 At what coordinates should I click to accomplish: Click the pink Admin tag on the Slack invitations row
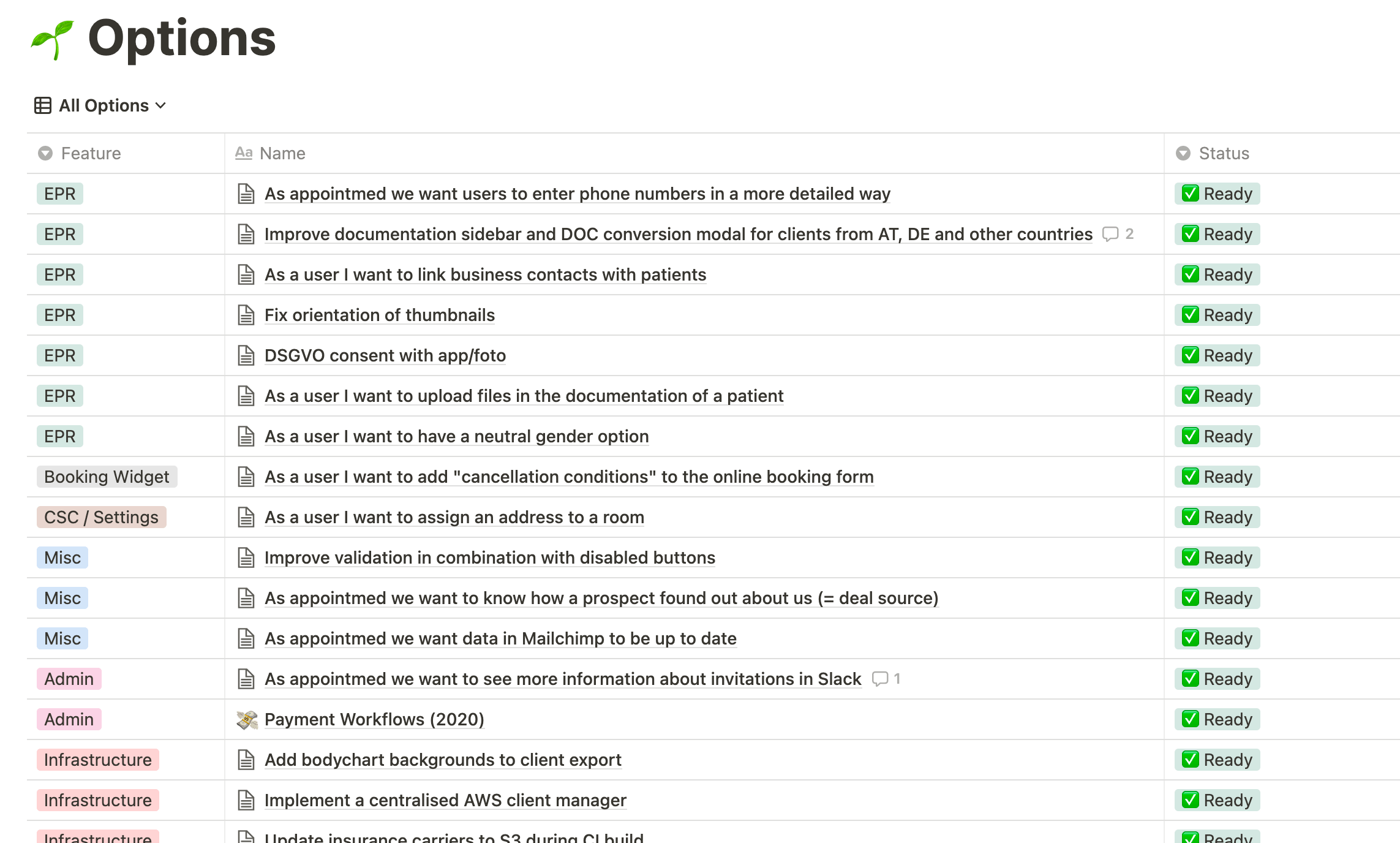(69, 679)
